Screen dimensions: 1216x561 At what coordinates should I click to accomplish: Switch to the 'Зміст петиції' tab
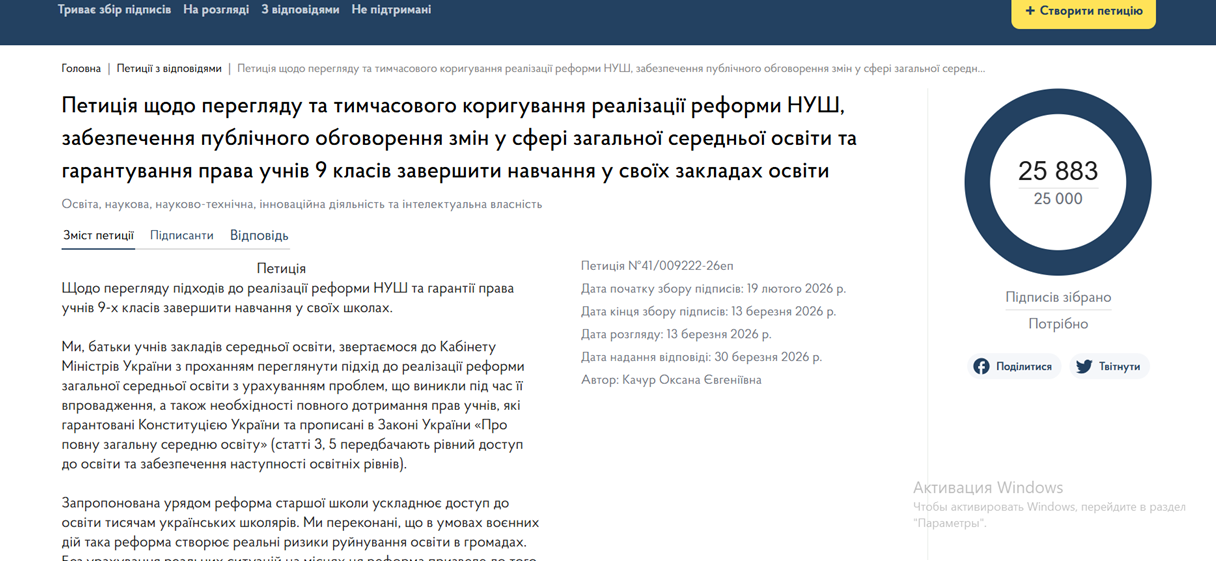[98, 236]
